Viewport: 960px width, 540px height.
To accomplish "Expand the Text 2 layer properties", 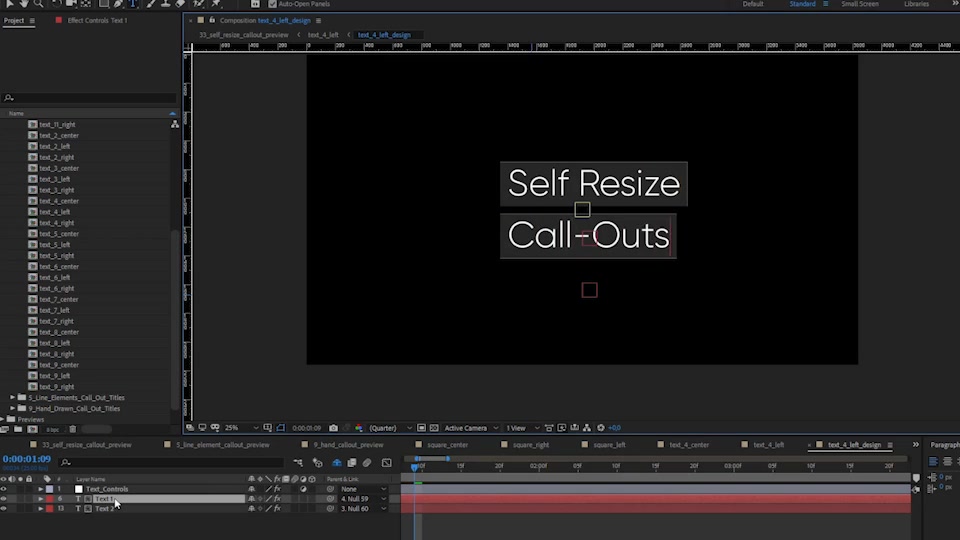I will coord(40,509).
